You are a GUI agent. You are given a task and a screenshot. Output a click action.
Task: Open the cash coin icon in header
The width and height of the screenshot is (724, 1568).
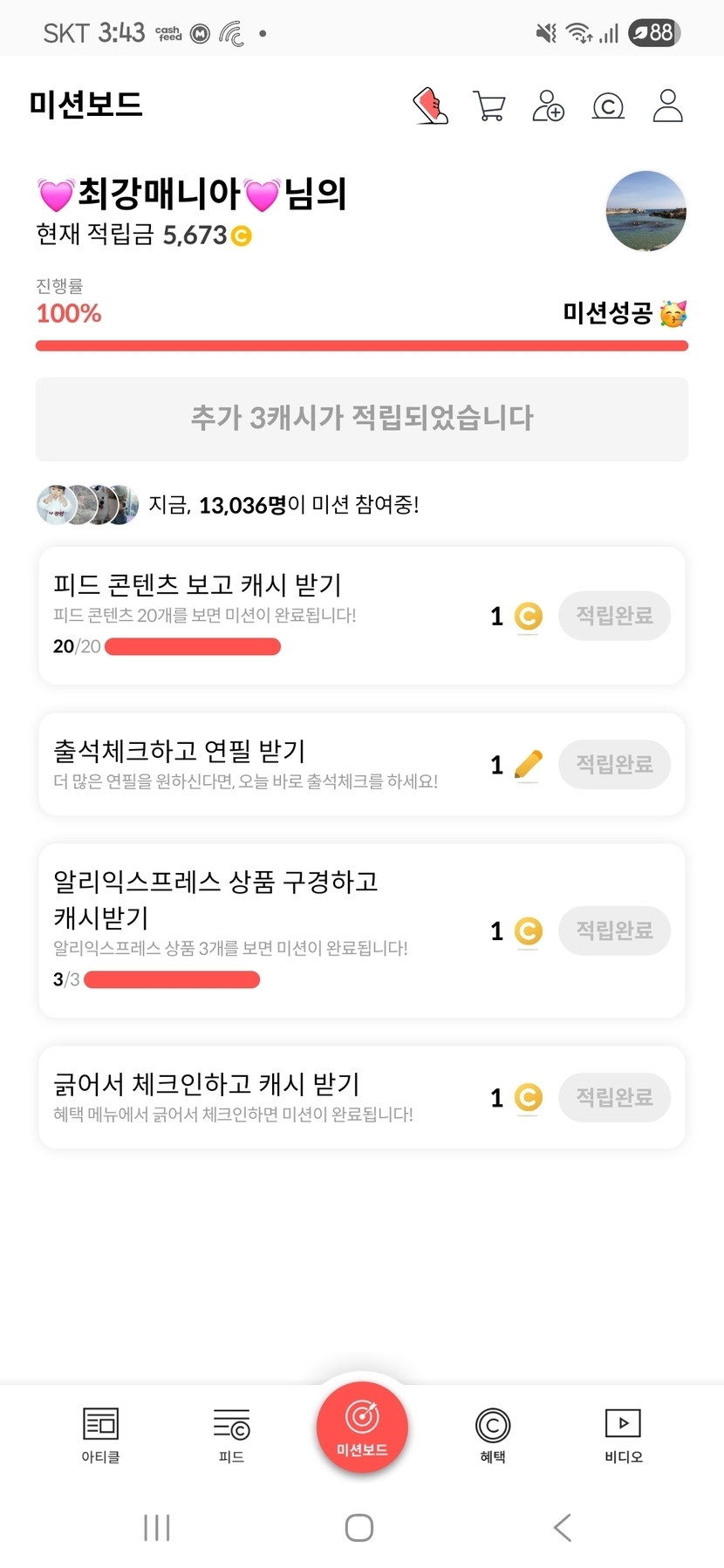608,106
